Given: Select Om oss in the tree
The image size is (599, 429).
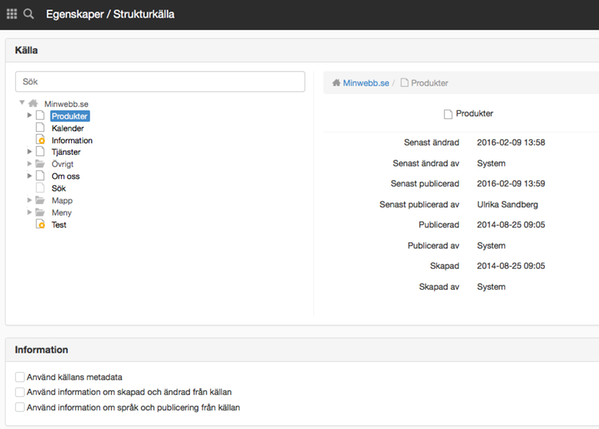Looking at the screenshot, I should coord(66,176).
